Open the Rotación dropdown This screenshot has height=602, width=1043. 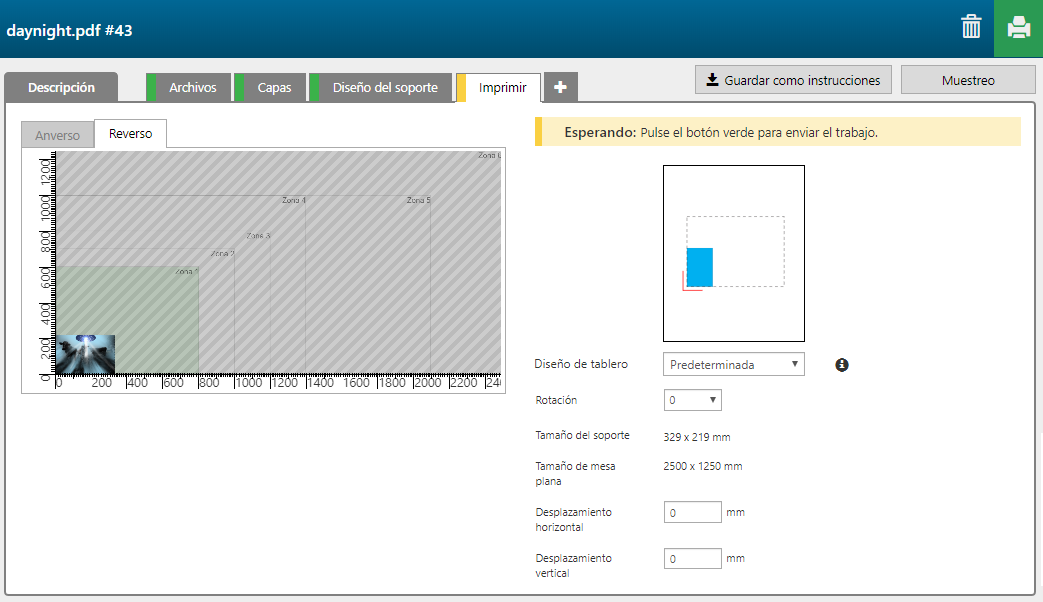(x=692, y=400)
